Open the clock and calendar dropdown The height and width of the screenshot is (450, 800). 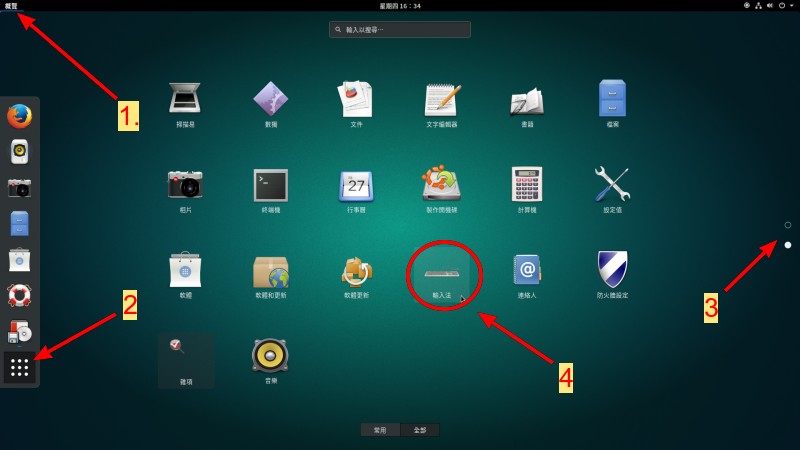(x=400, y=6)
